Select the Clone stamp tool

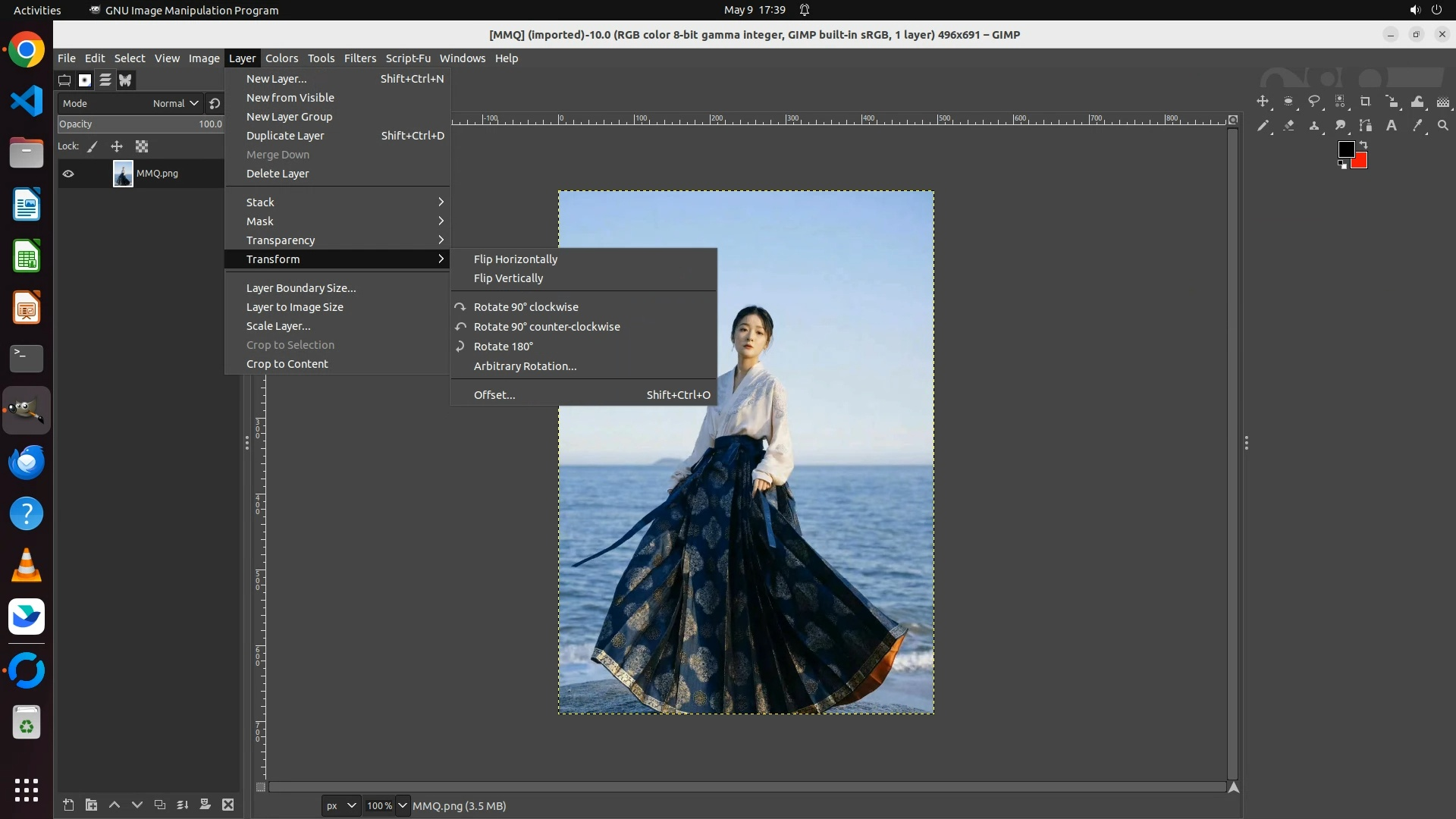[x=1314, y=126]
